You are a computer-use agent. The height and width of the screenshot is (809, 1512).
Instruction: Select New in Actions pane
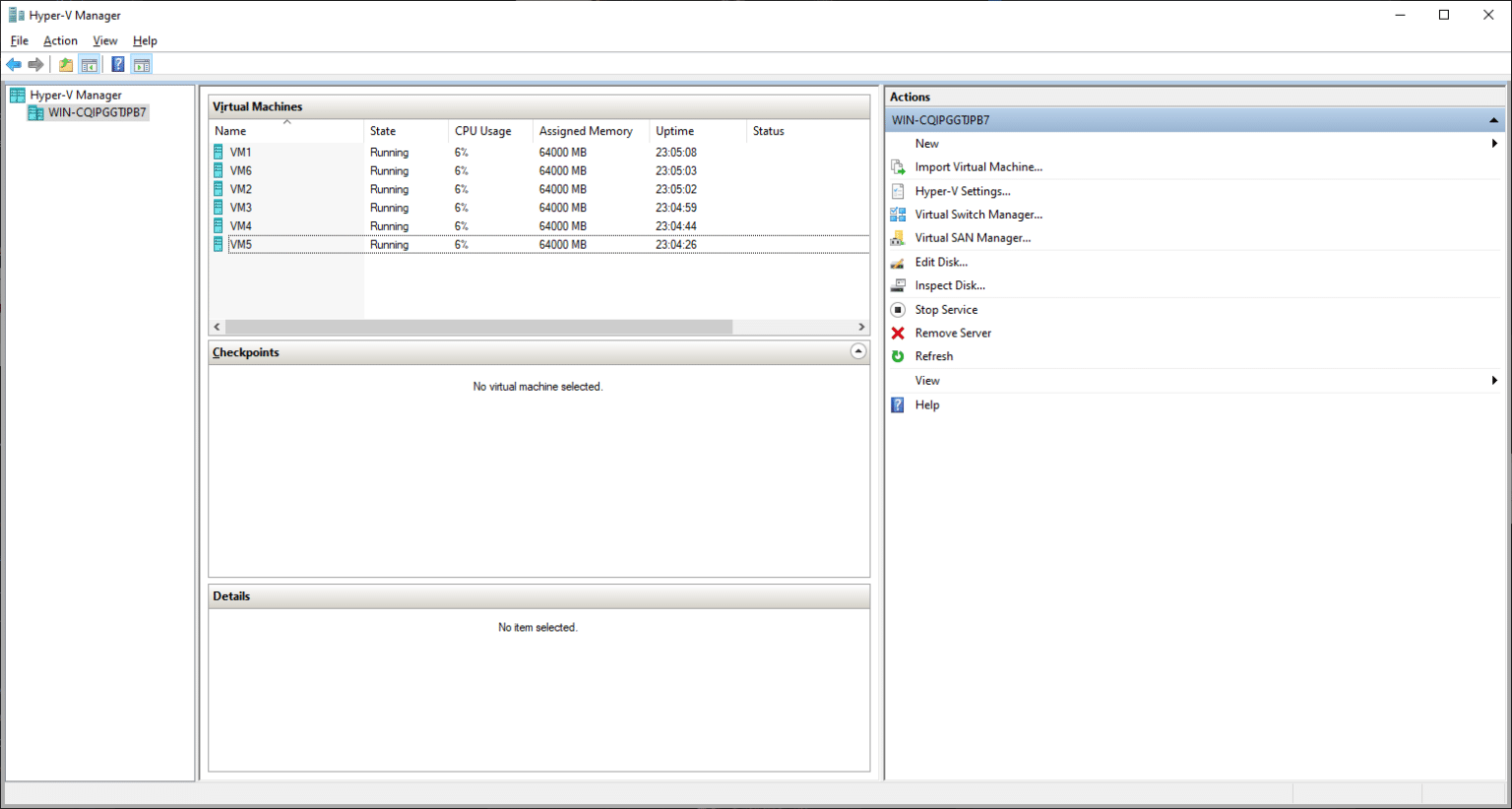[927, 144]
